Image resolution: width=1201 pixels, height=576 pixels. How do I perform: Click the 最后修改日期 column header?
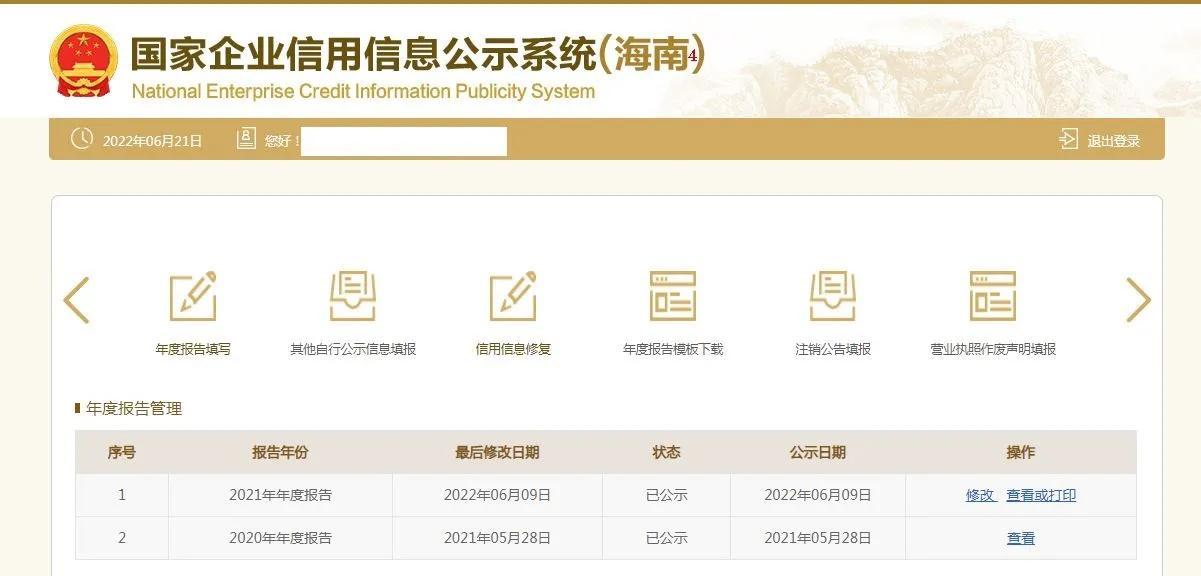(x=497, y=452)
